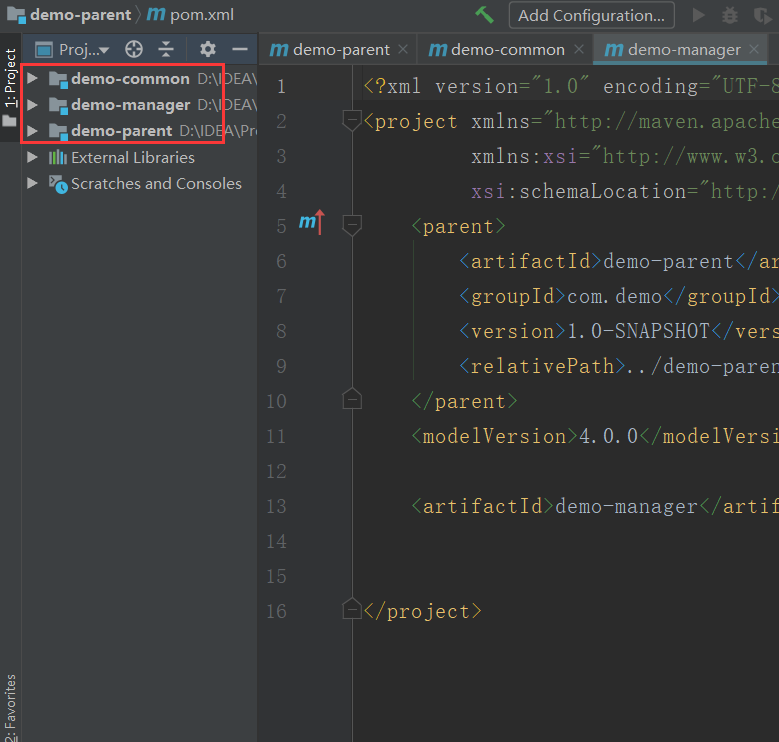Viewport: 779px width, 742px height.
Task: Click the modelVersion 4.0.0 line
Action: click(x=595, y=437)
